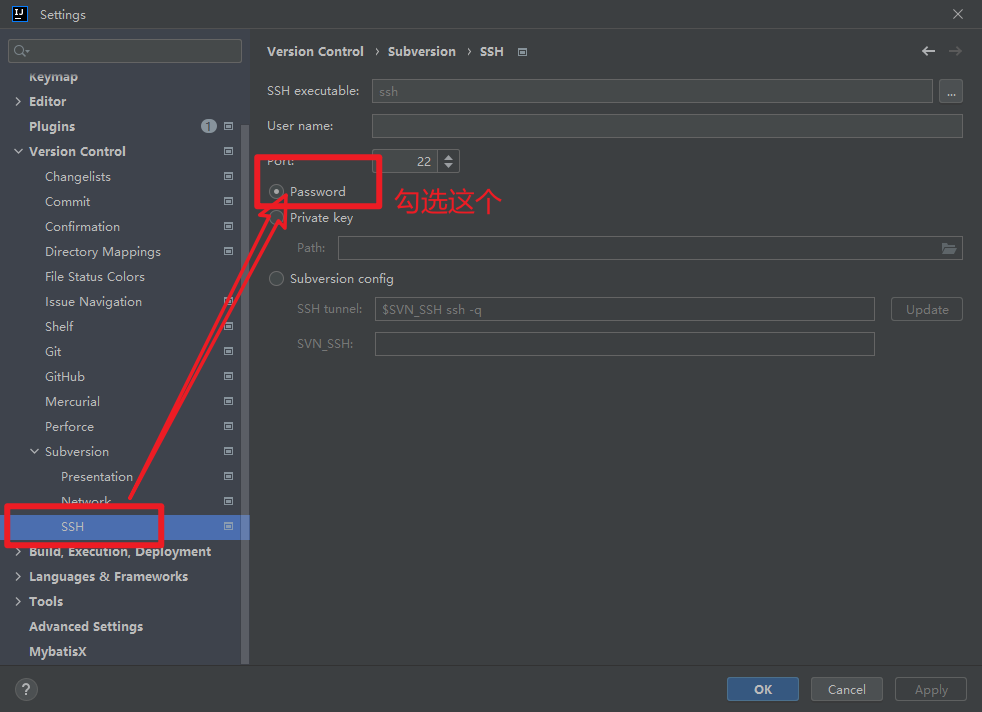
Task: Click folder icon in Path field
Action: [949, 248]
